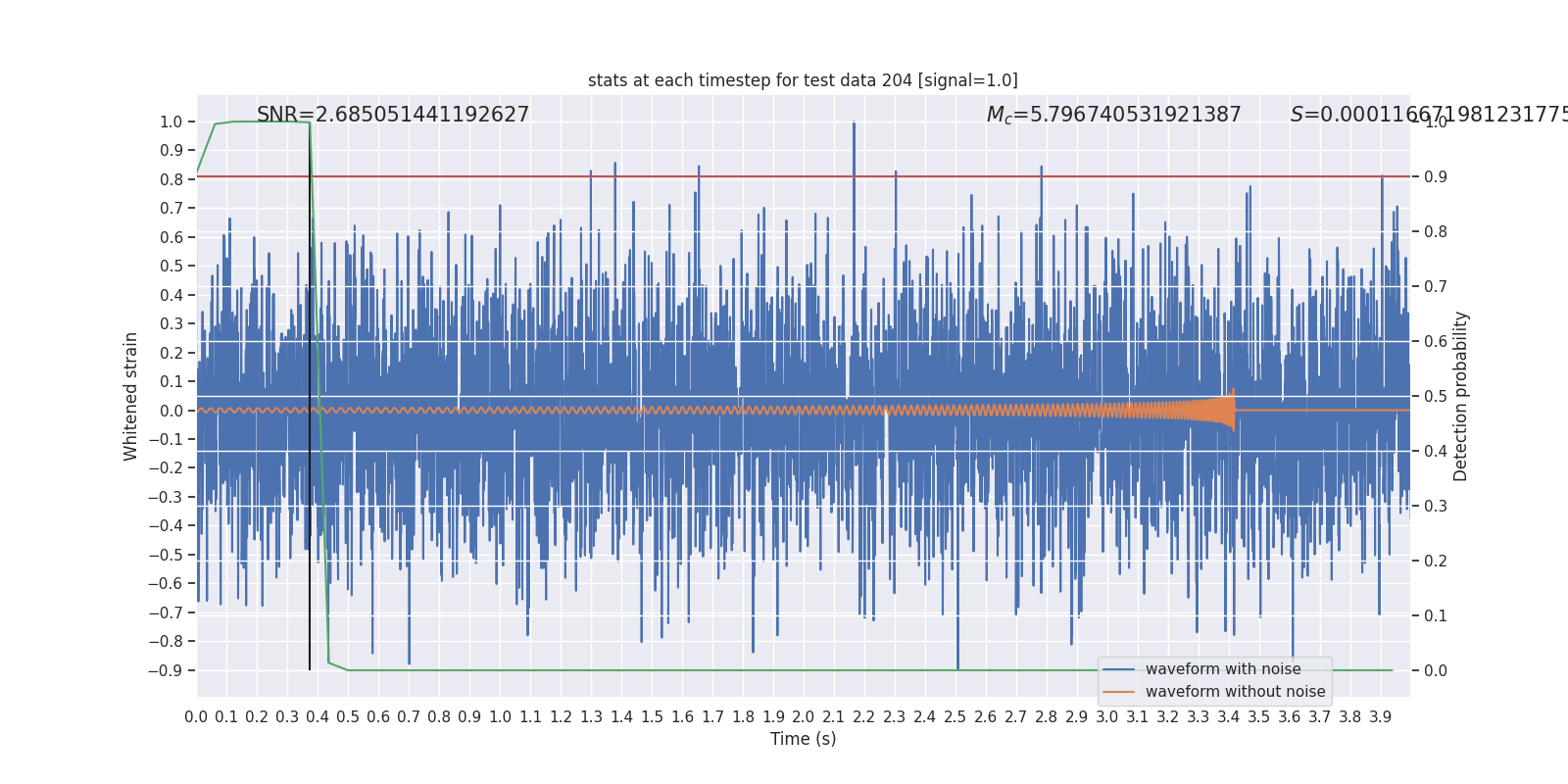This screenshot has width=1568, height=784.
Task: Click the 'Time (s)' axis label
Action: (x=803, y=739)
